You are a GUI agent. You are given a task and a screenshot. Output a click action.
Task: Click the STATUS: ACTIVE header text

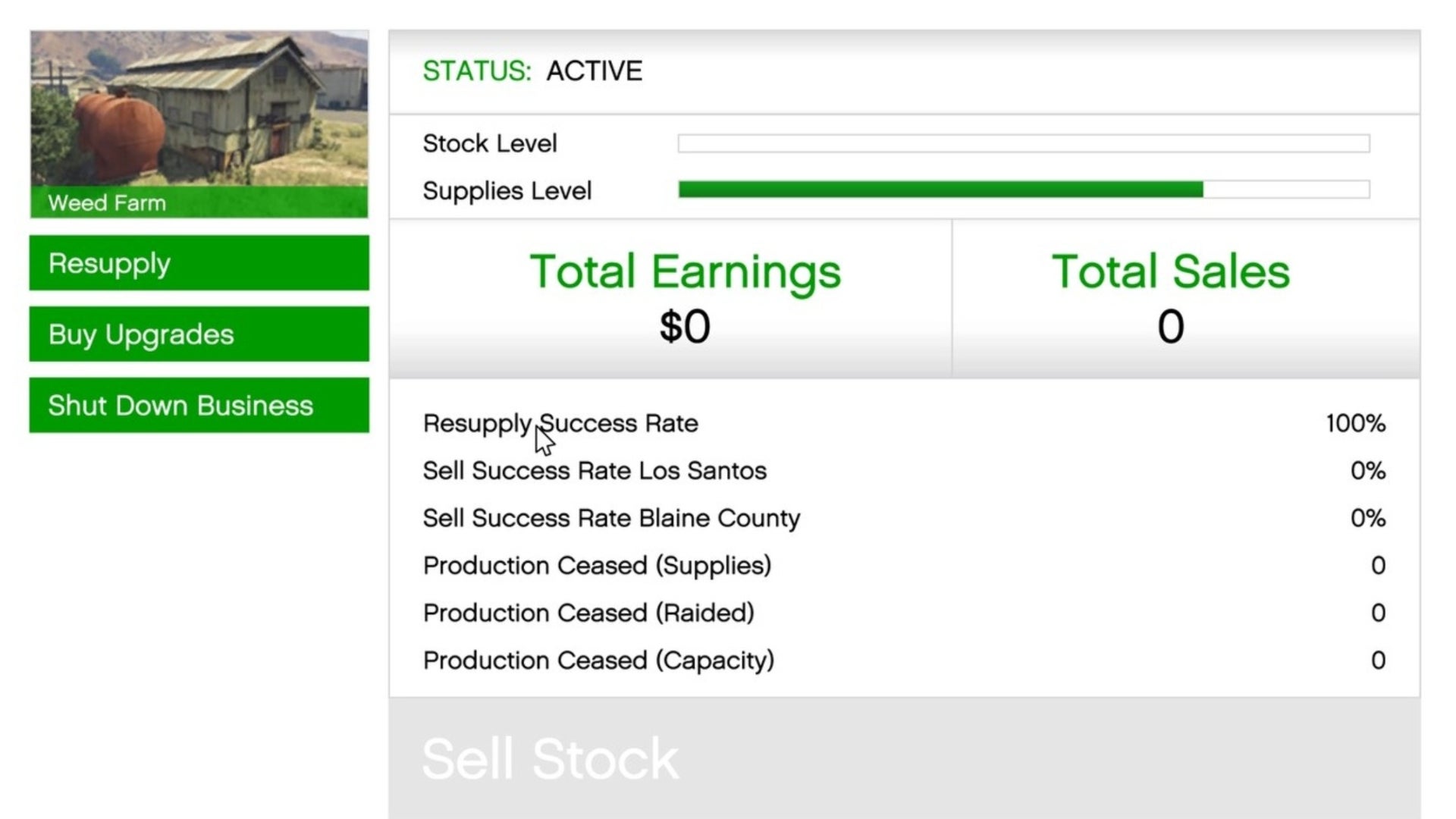(x=532, y=71)
